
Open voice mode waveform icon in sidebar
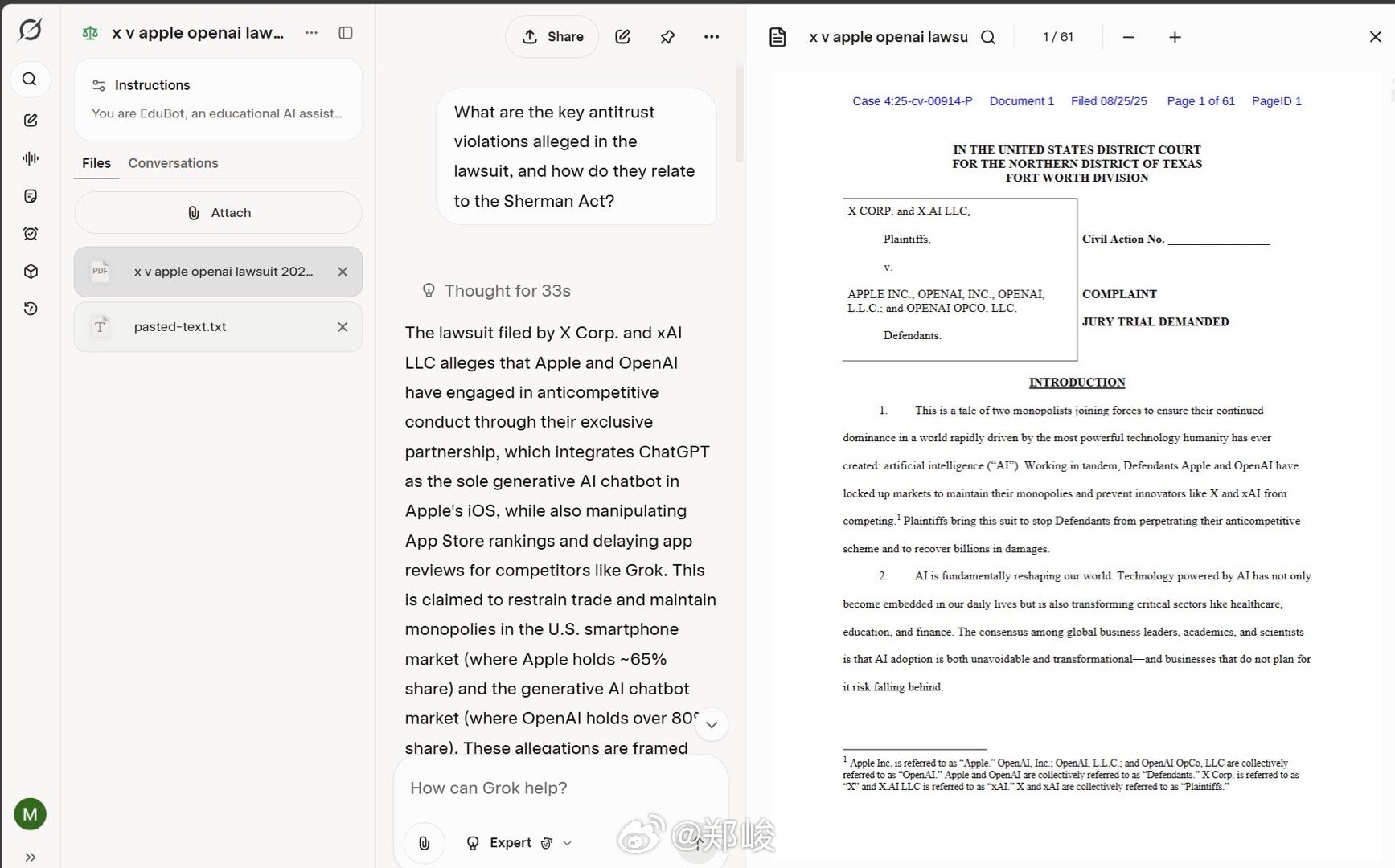31,158
